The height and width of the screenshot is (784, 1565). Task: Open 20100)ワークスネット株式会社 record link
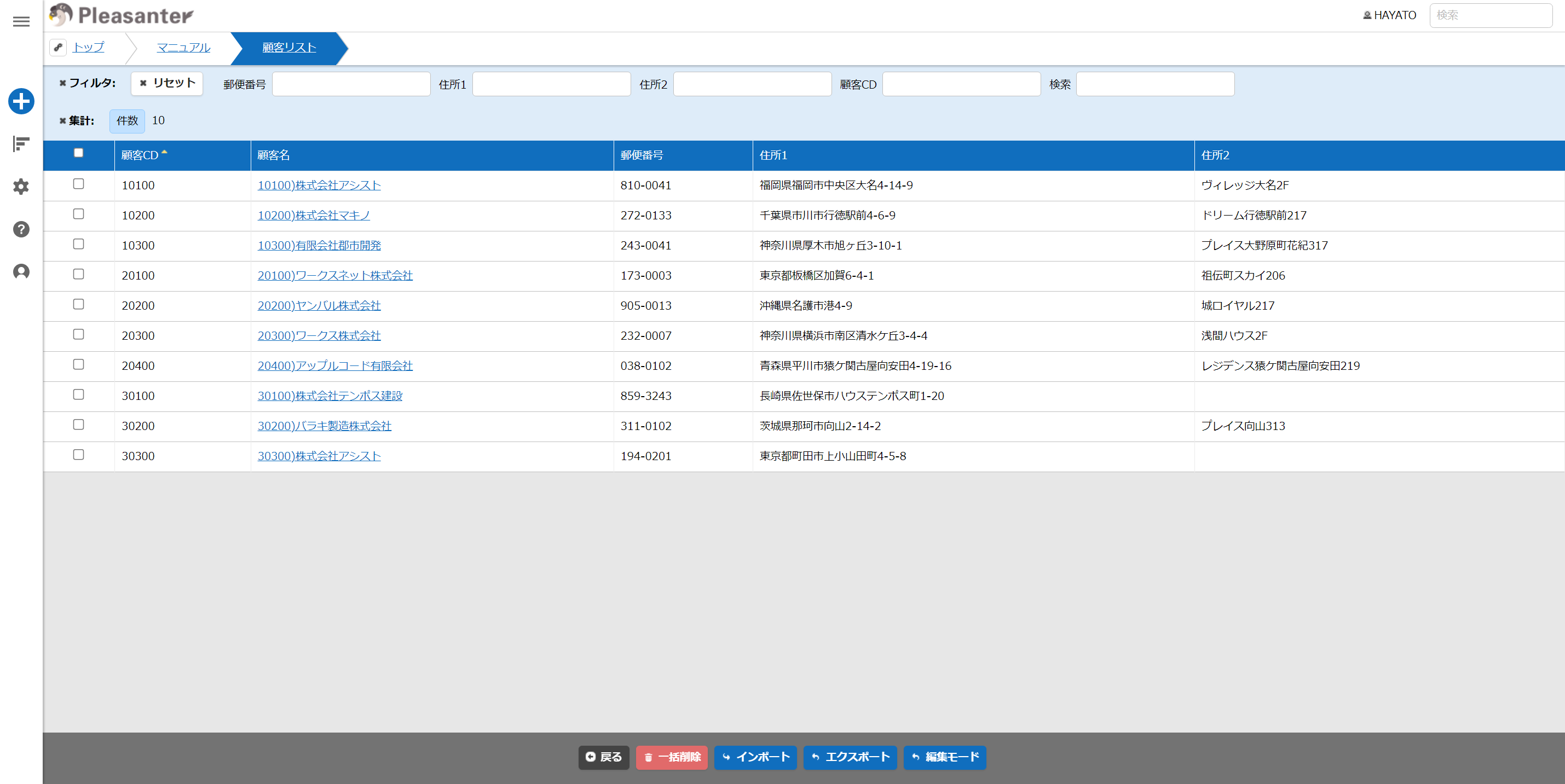point(336,276)
